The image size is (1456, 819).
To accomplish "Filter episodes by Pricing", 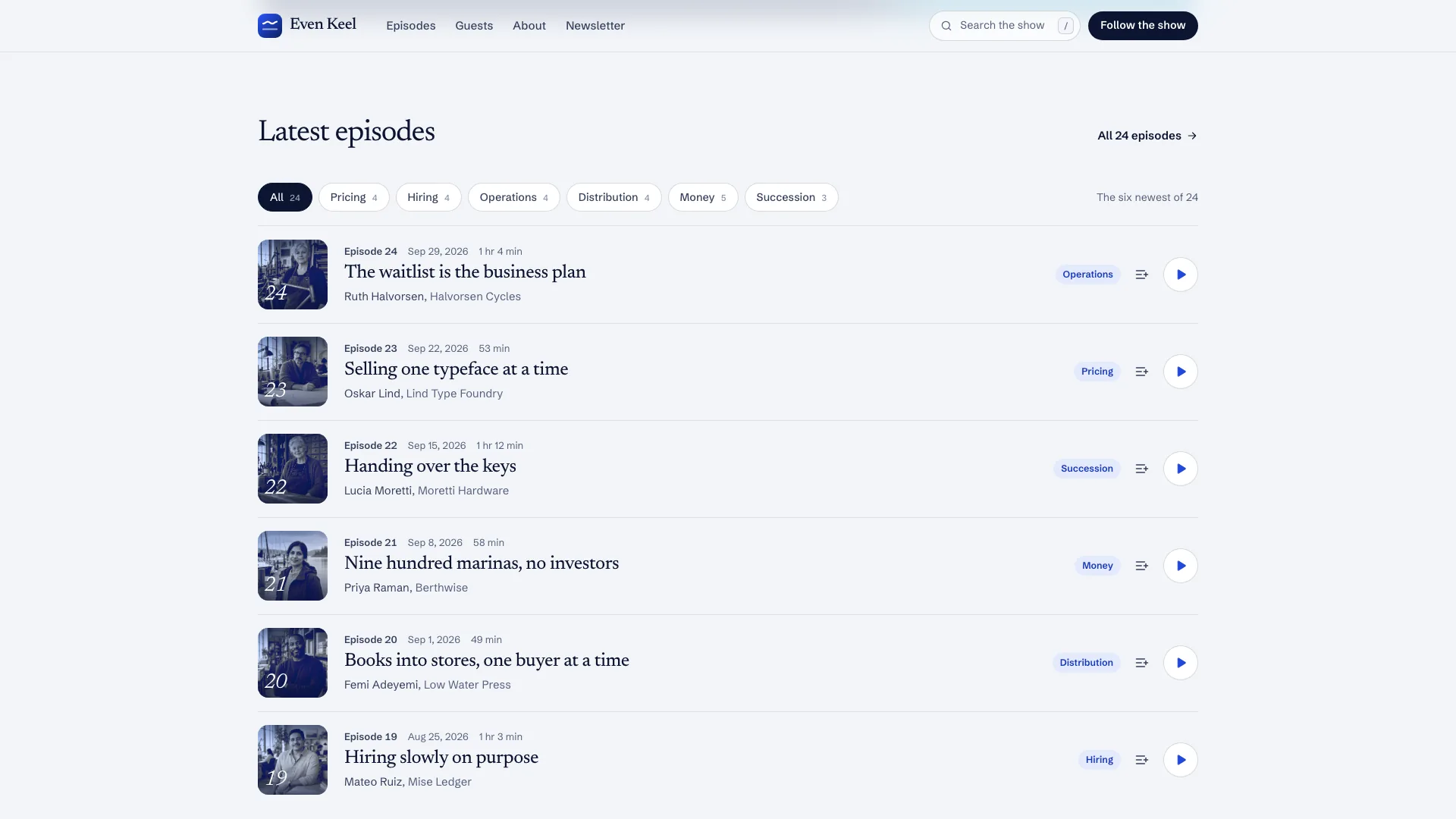I will click(354, 197).
